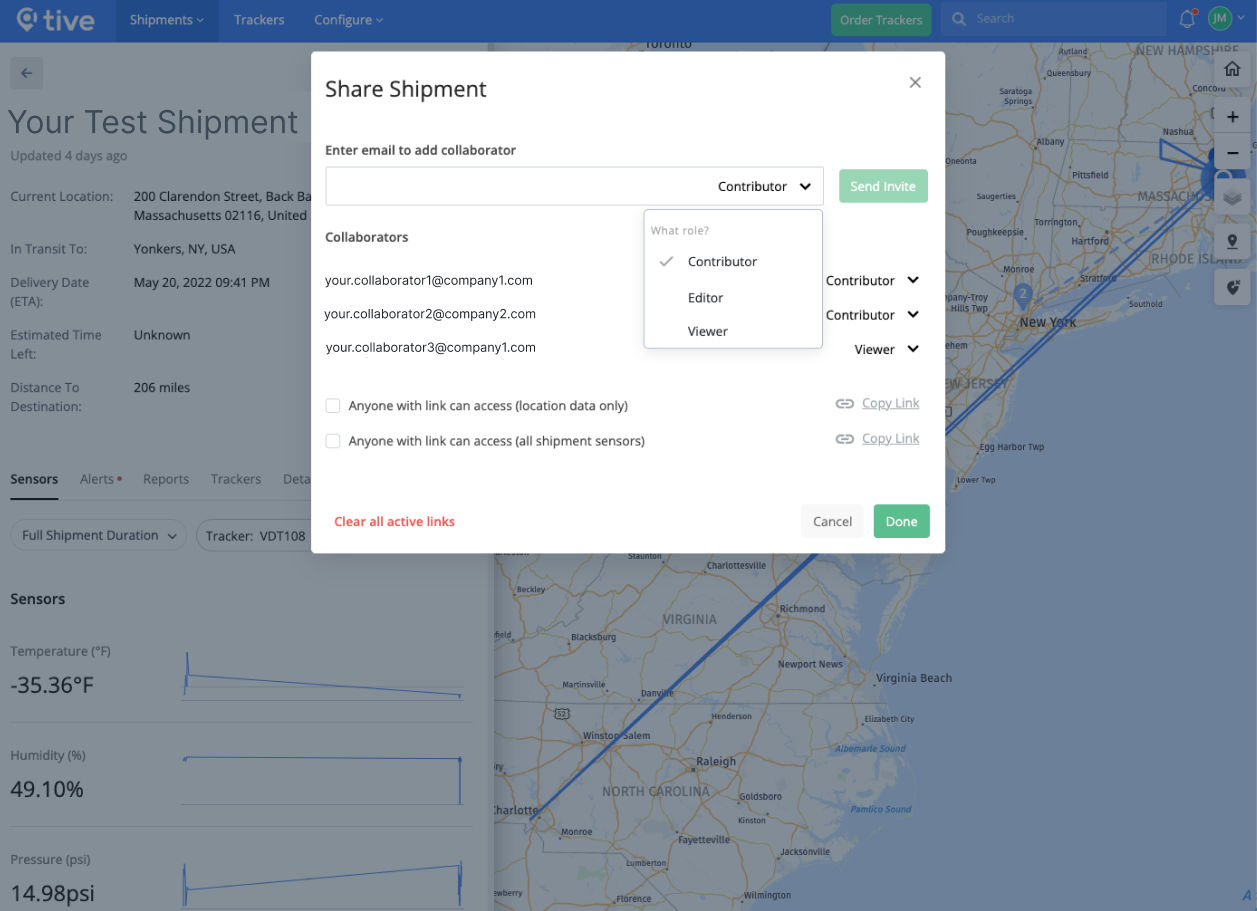Click the Humidity sensor chart
Image resolution: width=1257 pixels, height=911 pixels.
(322, 780)
